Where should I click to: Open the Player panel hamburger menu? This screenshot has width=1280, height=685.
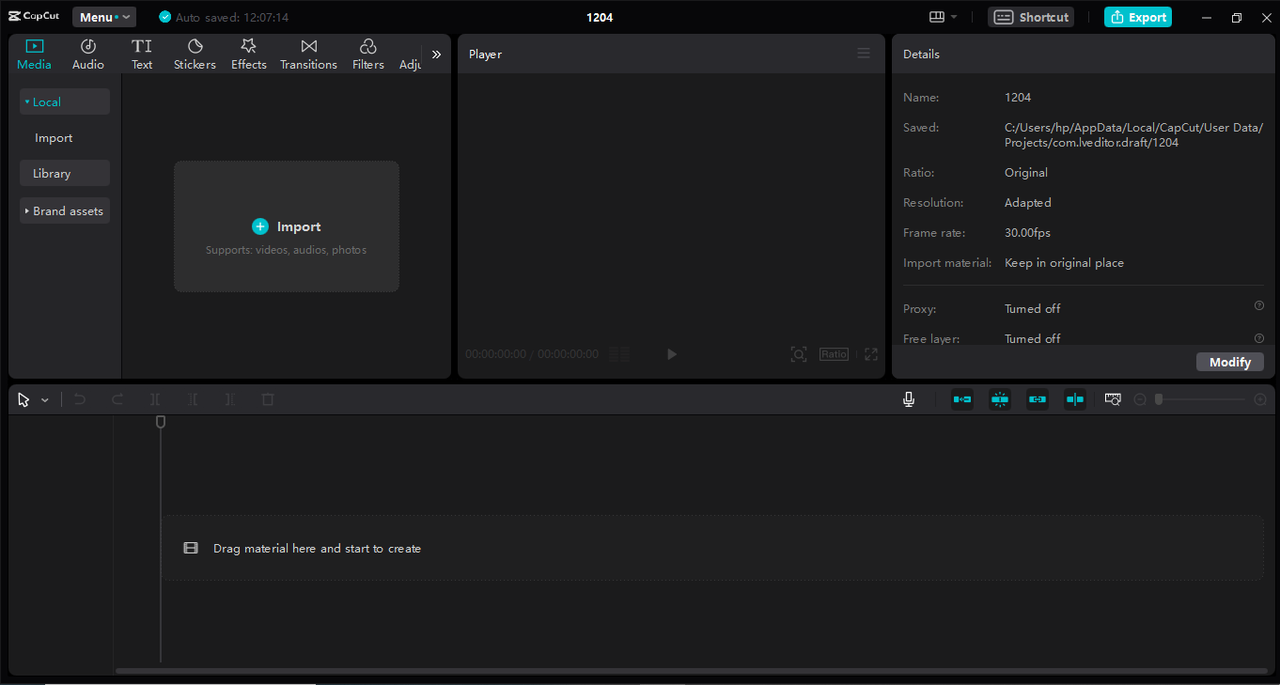click(864, 54)
